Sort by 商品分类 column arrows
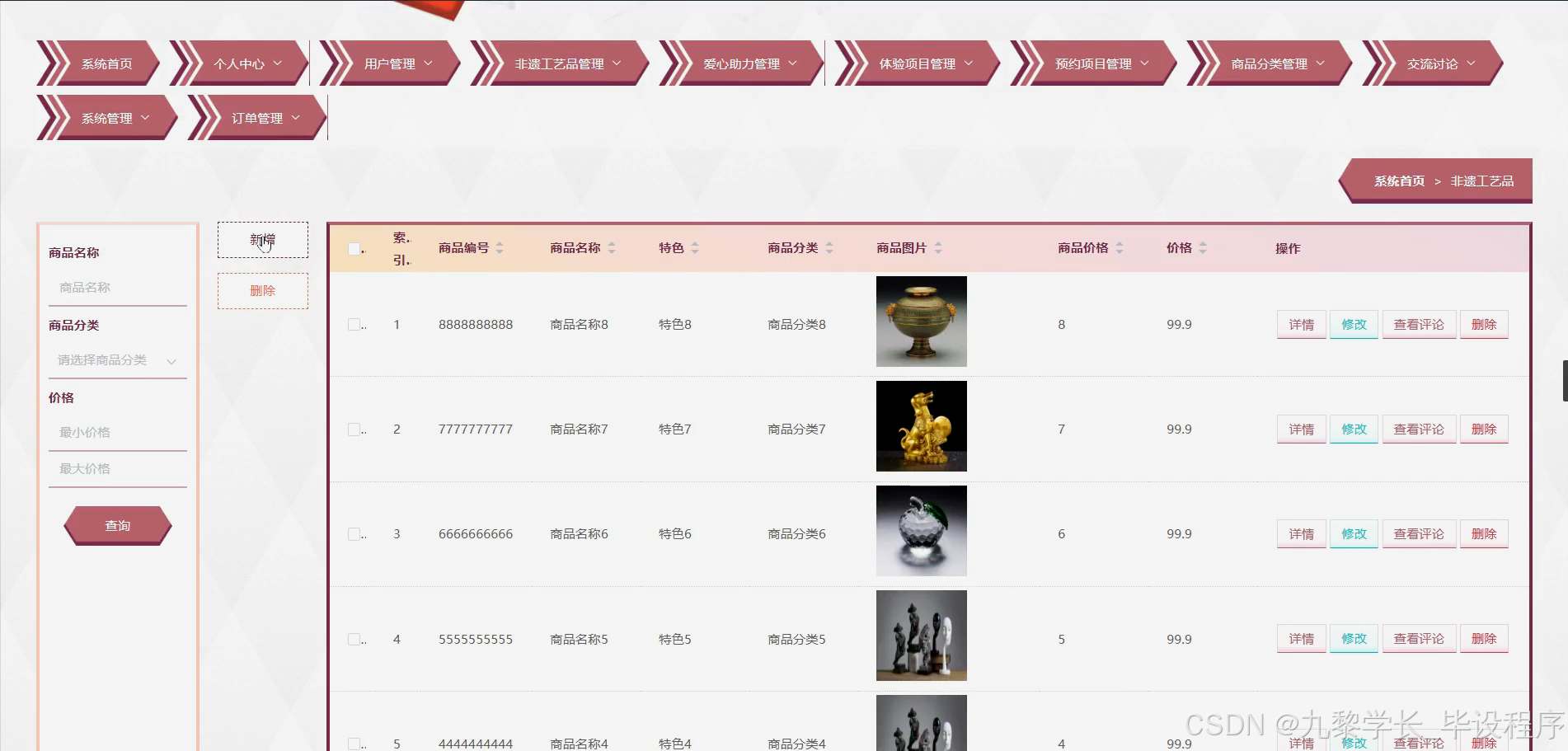1568x751 pixels. coord(829,248)
